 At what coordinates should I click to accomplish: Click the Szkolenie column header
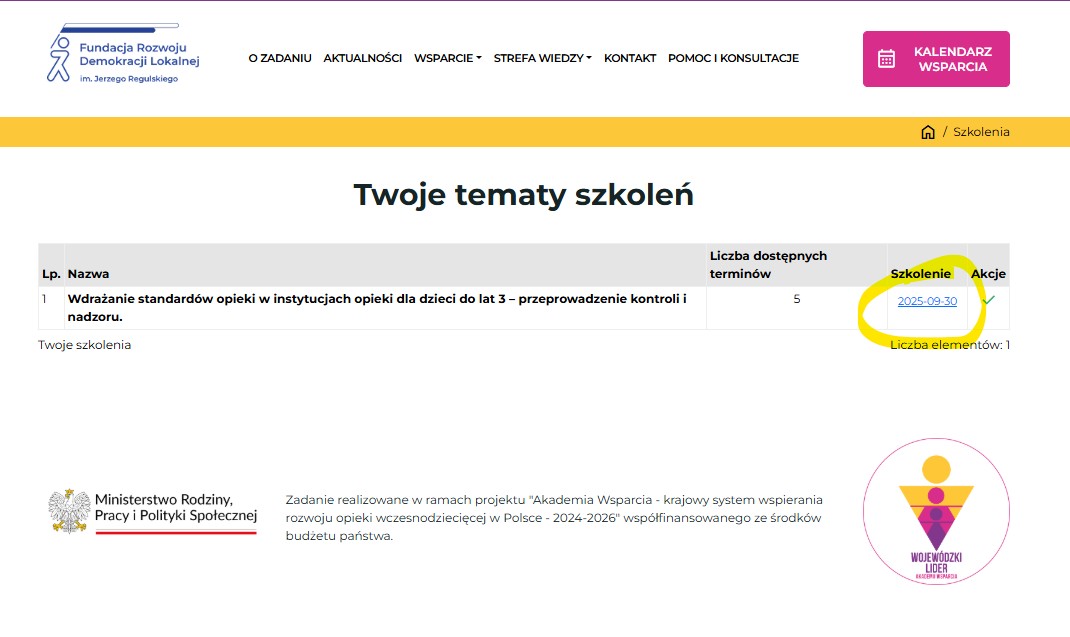pyautogui.click(x=920, y=273)
